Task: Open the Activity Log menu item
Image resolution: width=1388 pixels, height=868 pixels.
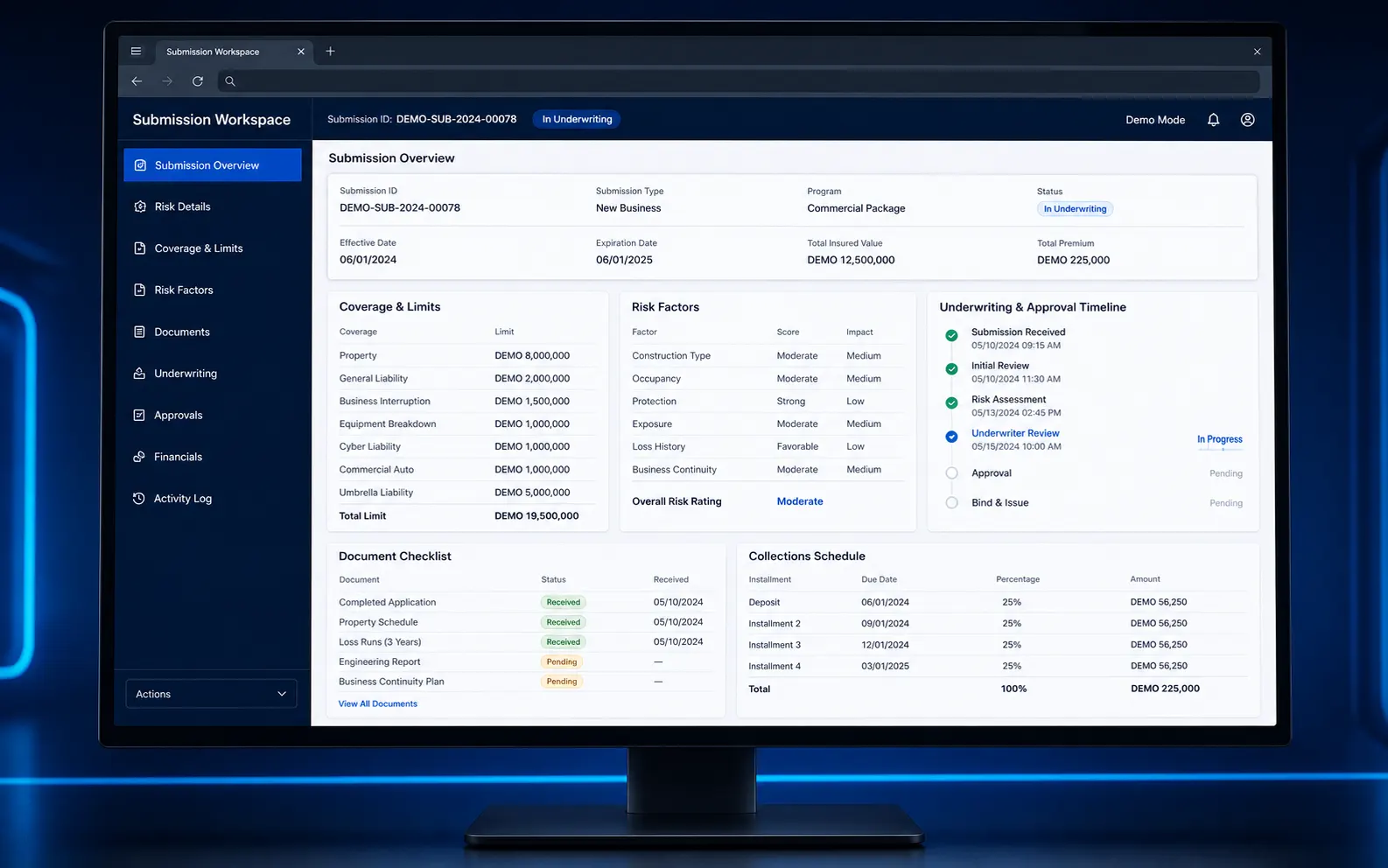Action: pyautogui.click(x=213, y=499)
